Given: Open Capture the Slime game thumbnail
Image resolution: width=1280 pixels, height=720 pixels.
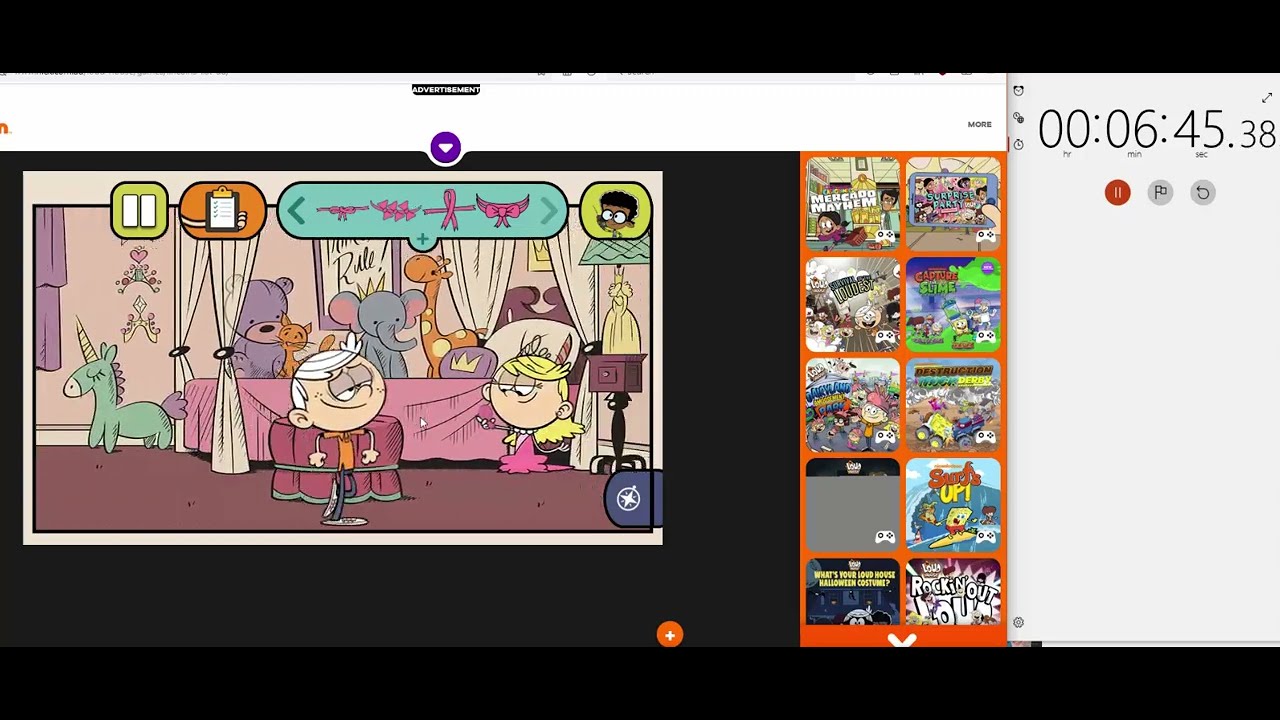Looking at the screenshot, I should (x=952, y=304).
